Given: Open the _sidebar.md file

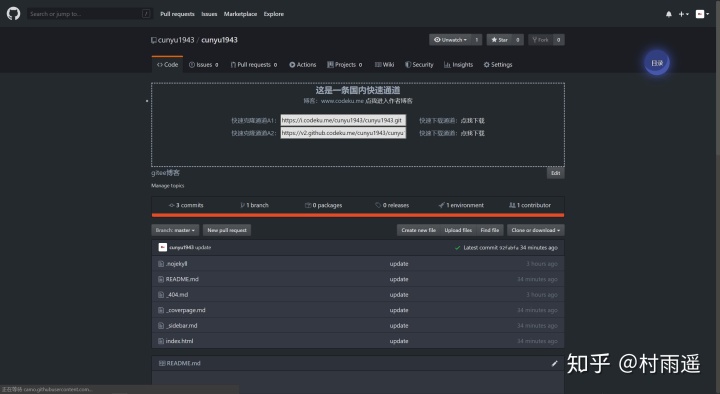Looking at the screenshot, I should click(181, 326).
